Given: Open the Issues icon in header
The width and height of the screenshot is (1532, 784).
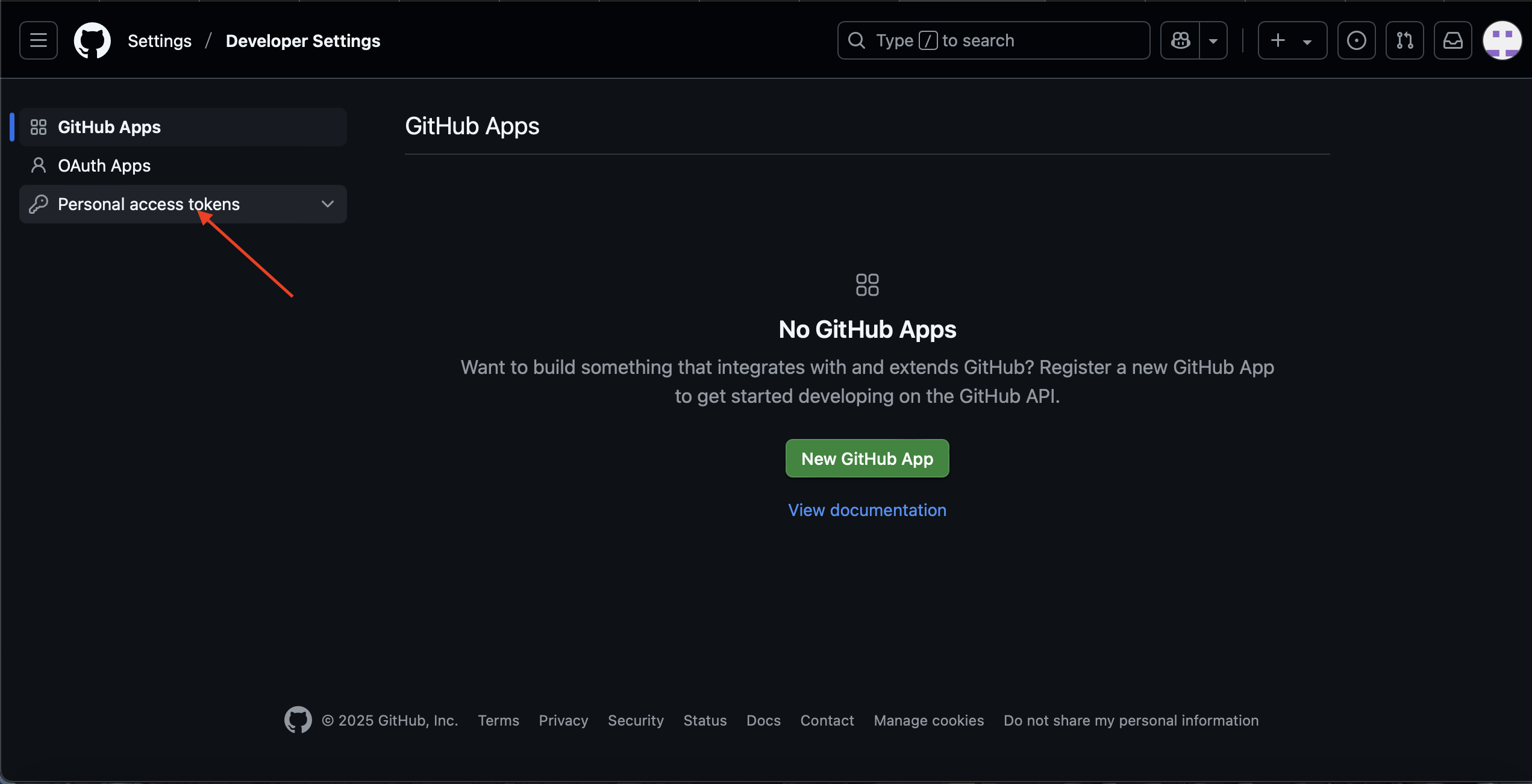Looking at the screenshot, I should point(1356,40).
